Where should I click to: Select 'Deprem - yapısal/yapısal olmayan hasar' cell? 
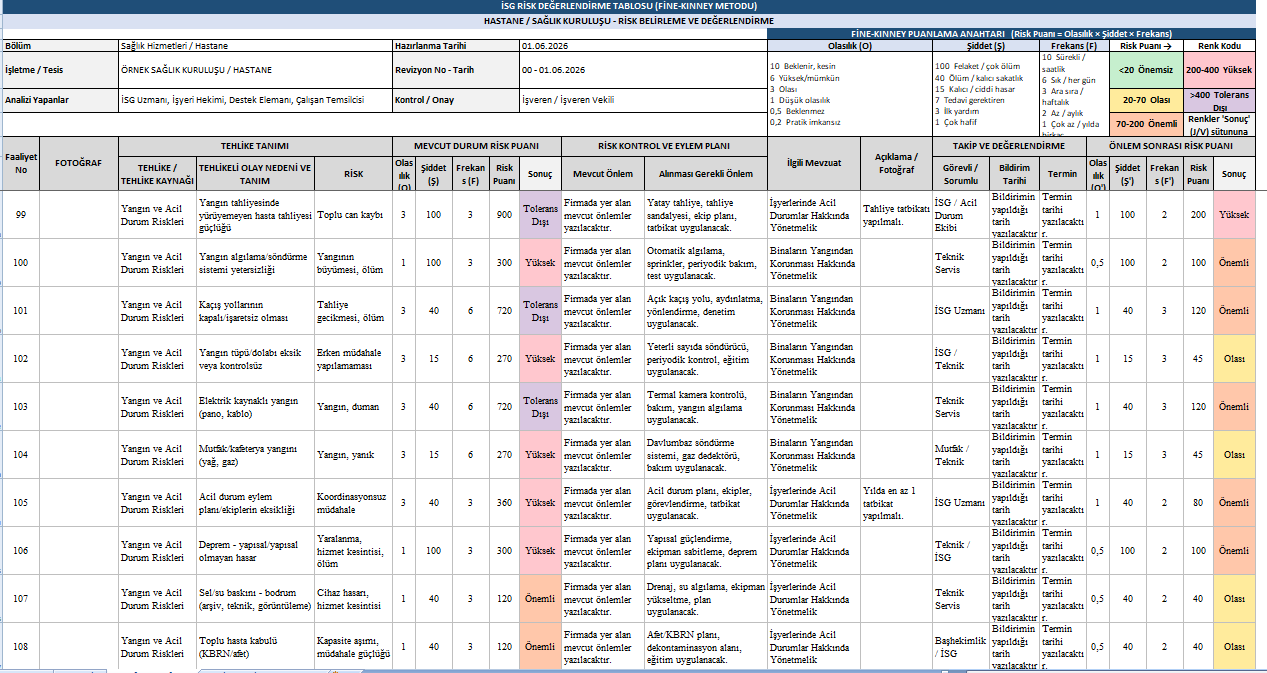click(255, 550)
